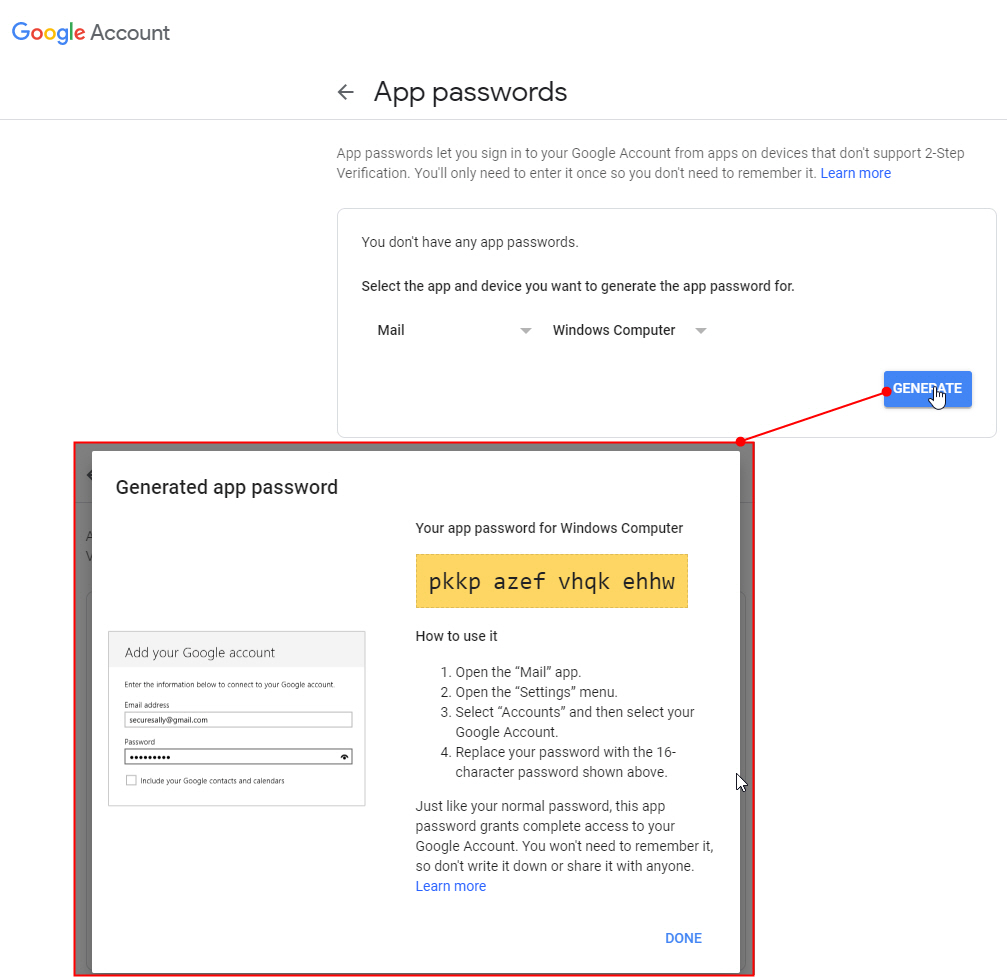Click the Google Account logo
The height and width of the screenshot is (977, 1007).
(91, 33)
